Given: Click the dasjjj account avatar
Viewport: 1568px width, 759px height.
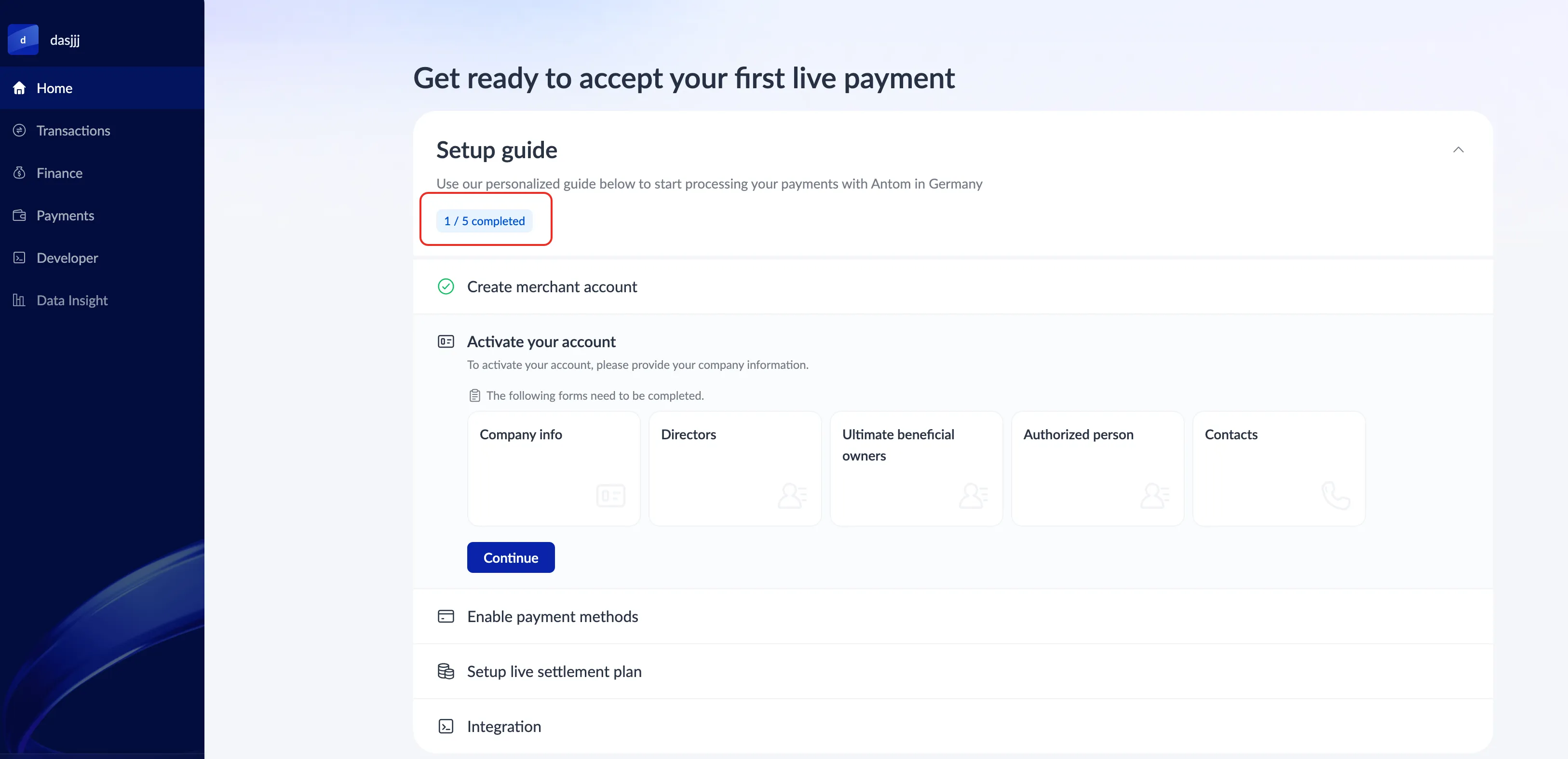Looking at the screenshot, I should click(x=23, y=40).
